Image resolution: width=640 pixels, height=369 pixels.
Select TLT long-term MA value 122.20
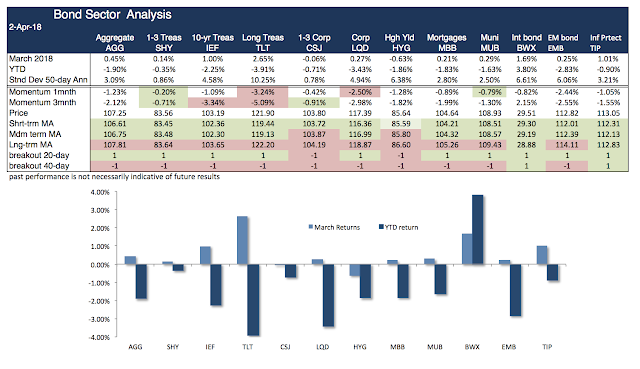click(263, 145)
